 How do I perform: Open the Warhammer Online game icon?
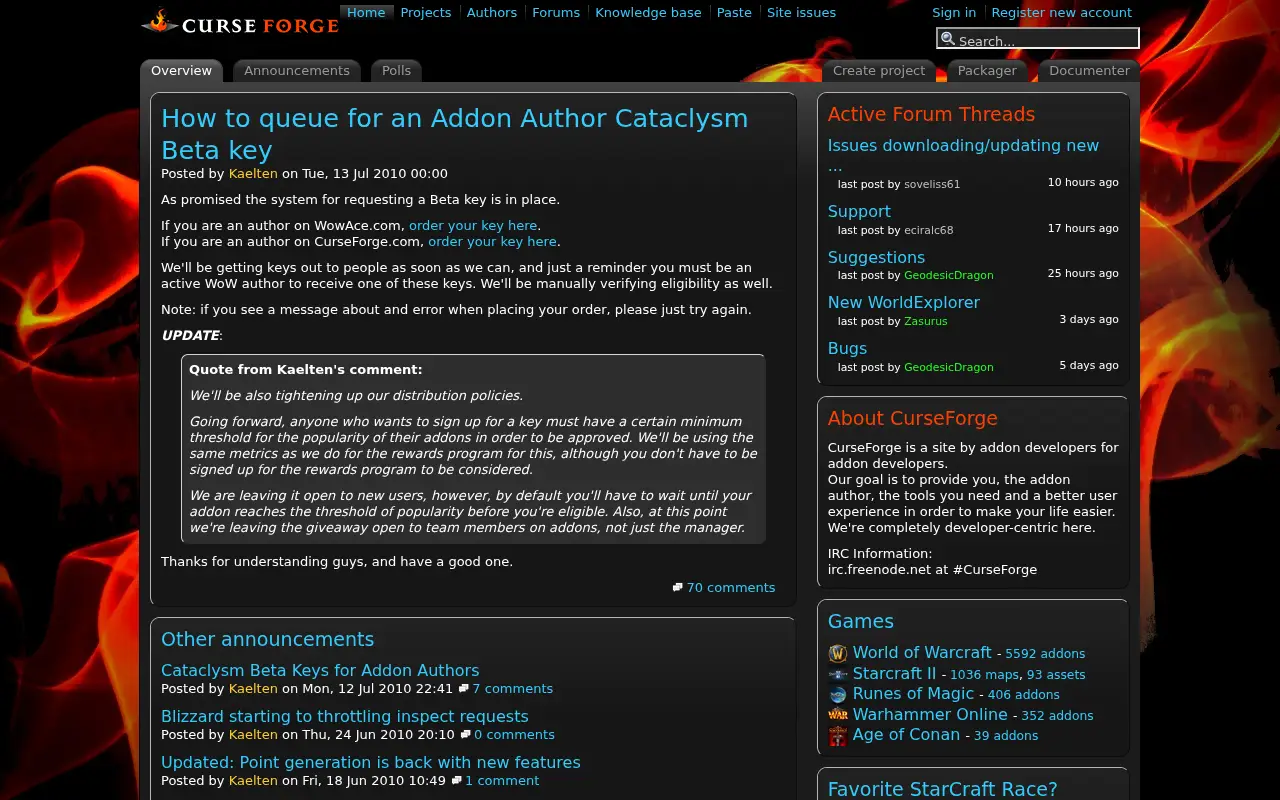838,716
